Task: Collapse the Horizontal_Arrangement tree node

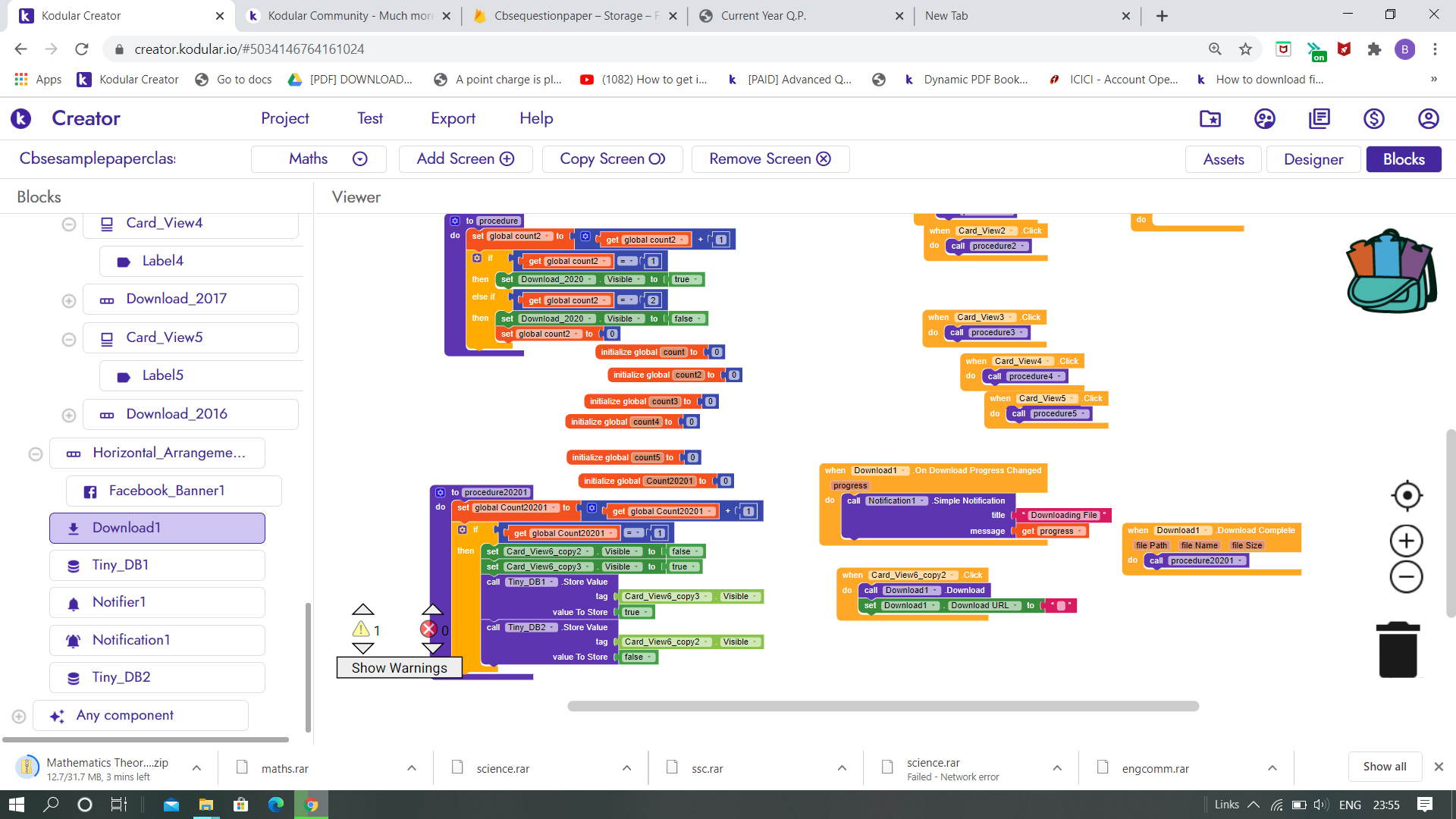Action: click(36, 453)
